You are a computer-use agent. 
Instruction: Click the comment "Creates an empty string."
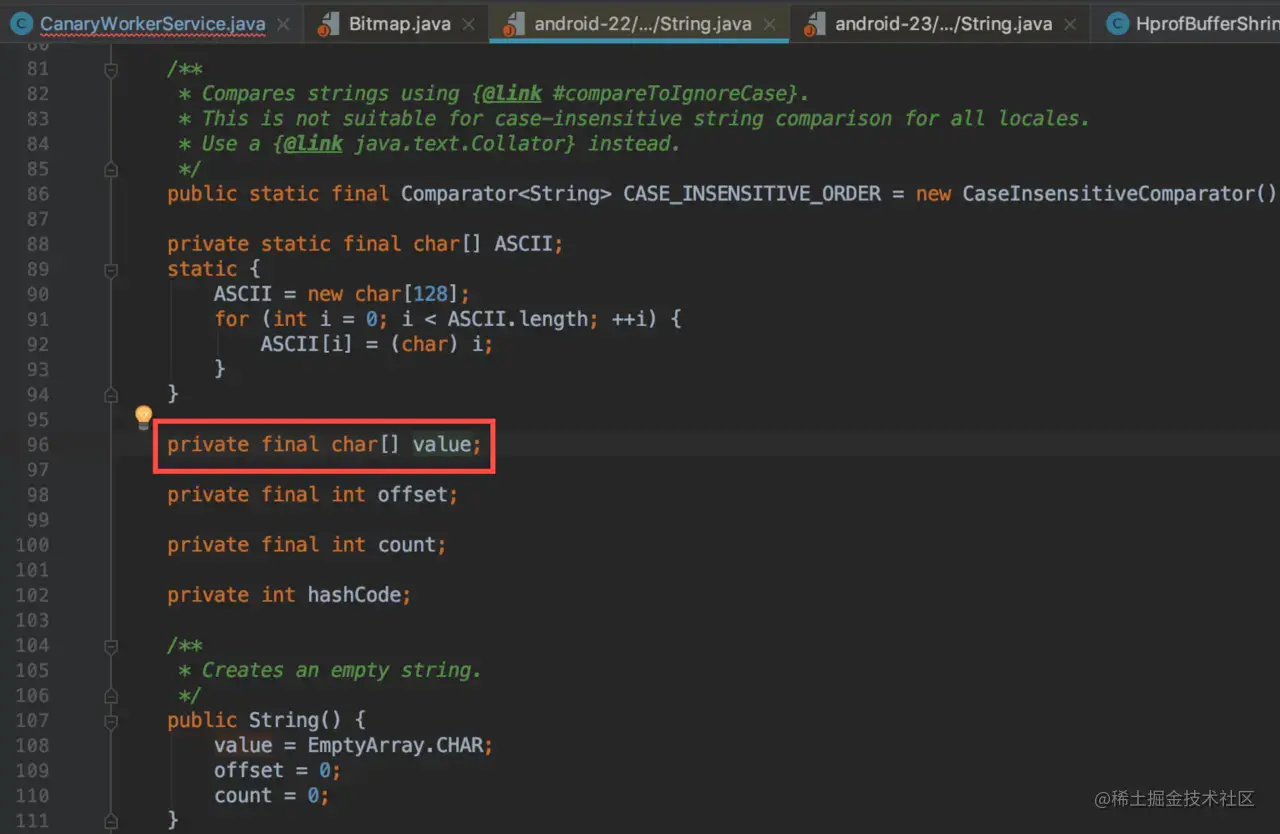[342, 670]
